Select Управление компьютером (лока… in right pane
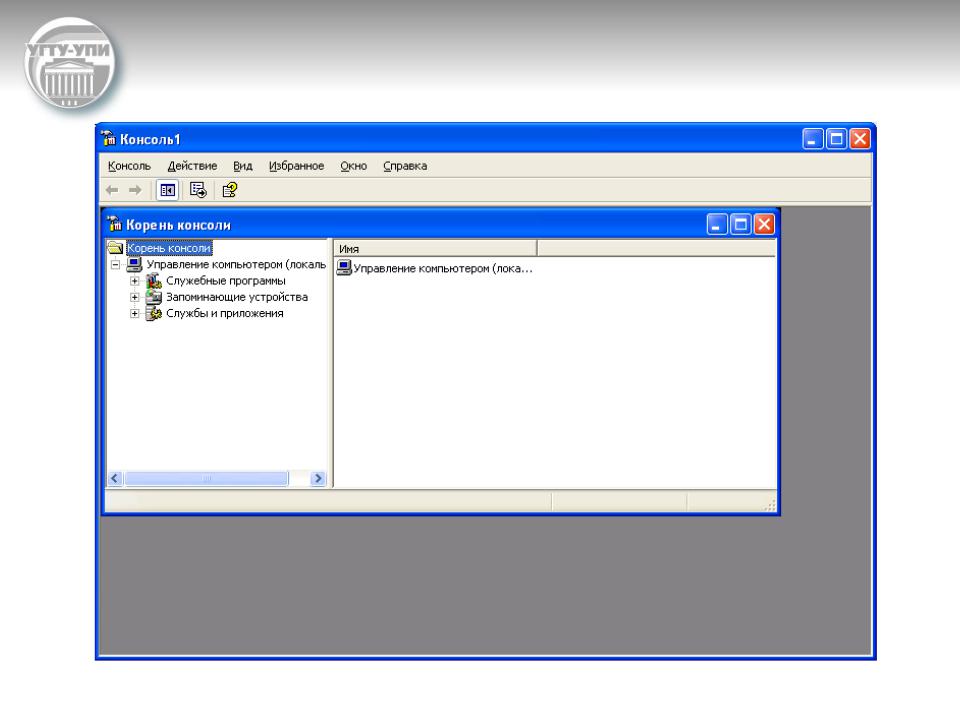The image size is (960, 720). tap(443, 268)
